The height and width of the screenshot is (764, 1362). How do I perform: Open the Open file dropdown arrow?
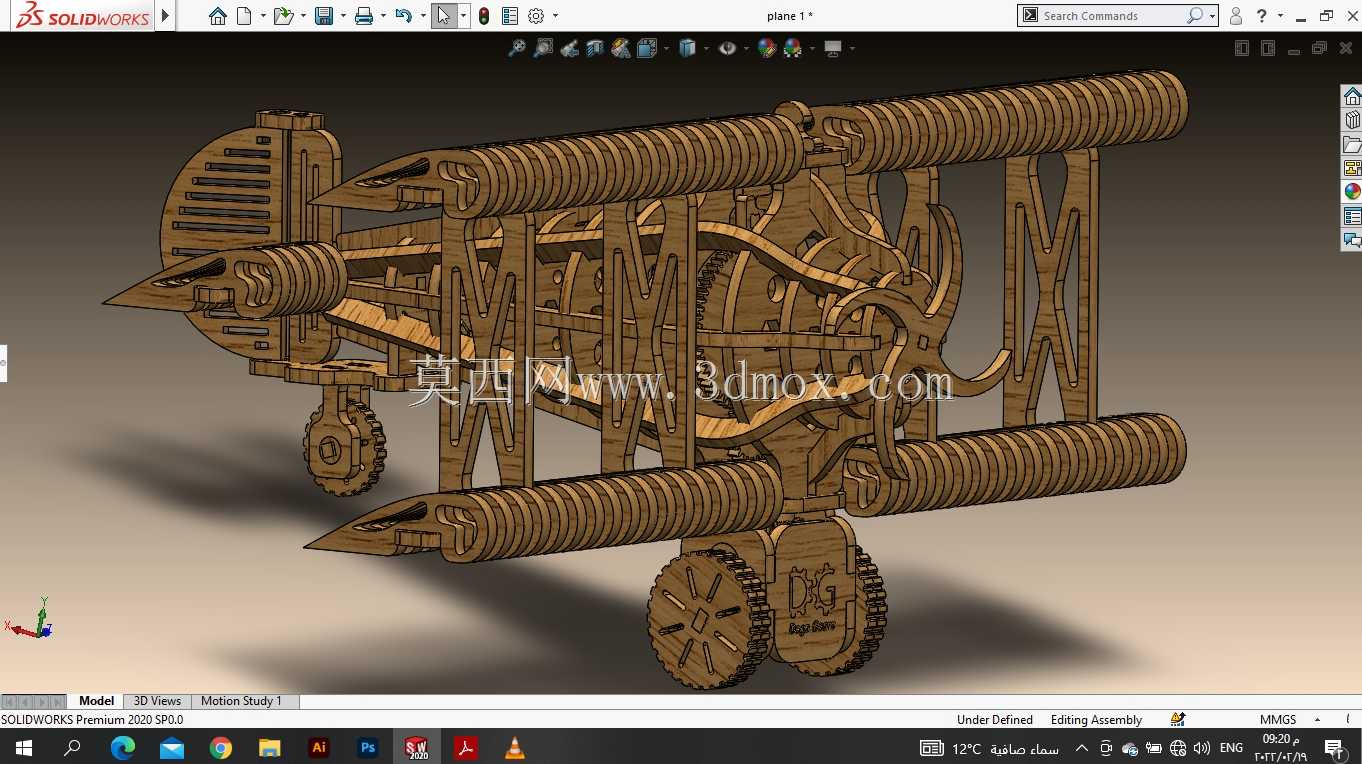(303, 16)
